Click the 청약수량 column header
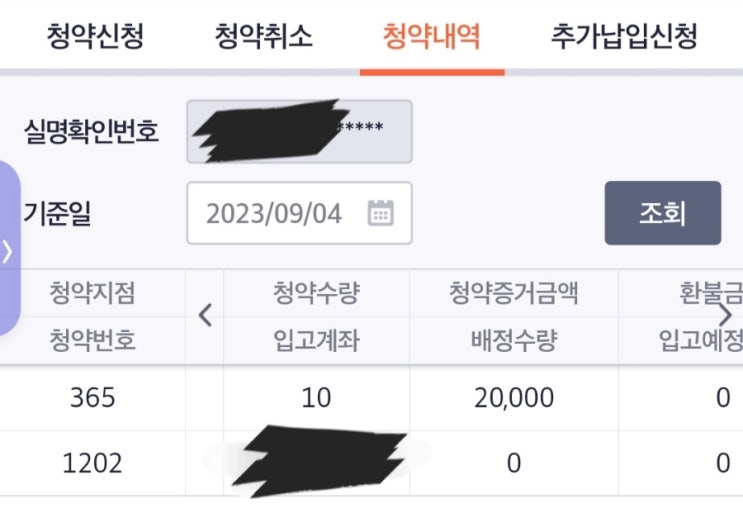 coord(315,293)
